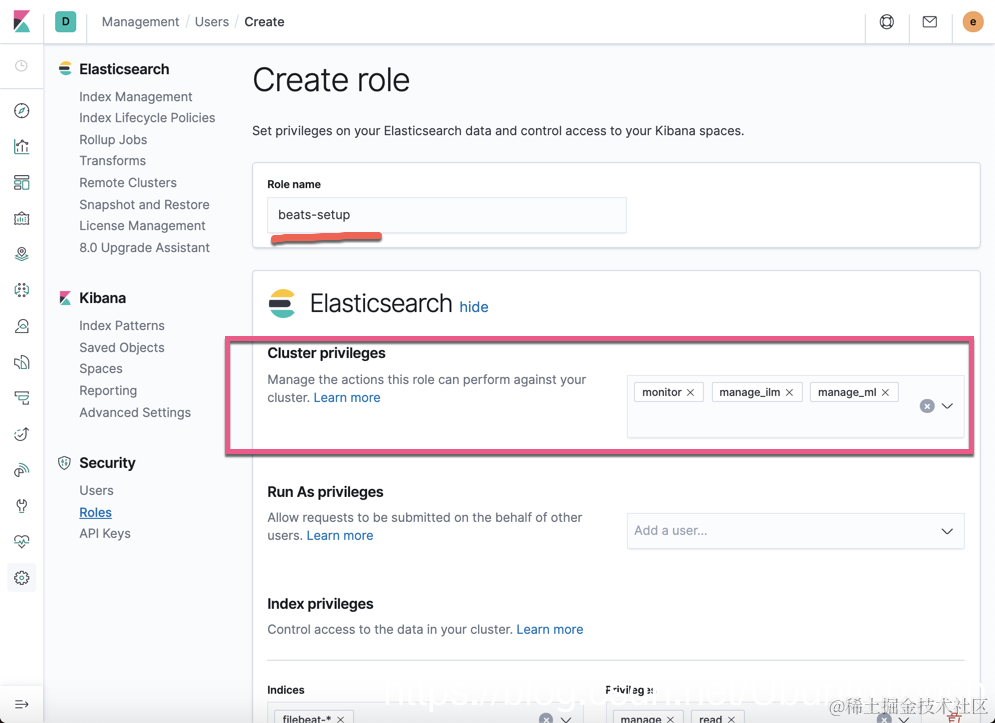Click the Role name input field
The image size is (995, 723).
pyautogui.click(x=447, y=215)
